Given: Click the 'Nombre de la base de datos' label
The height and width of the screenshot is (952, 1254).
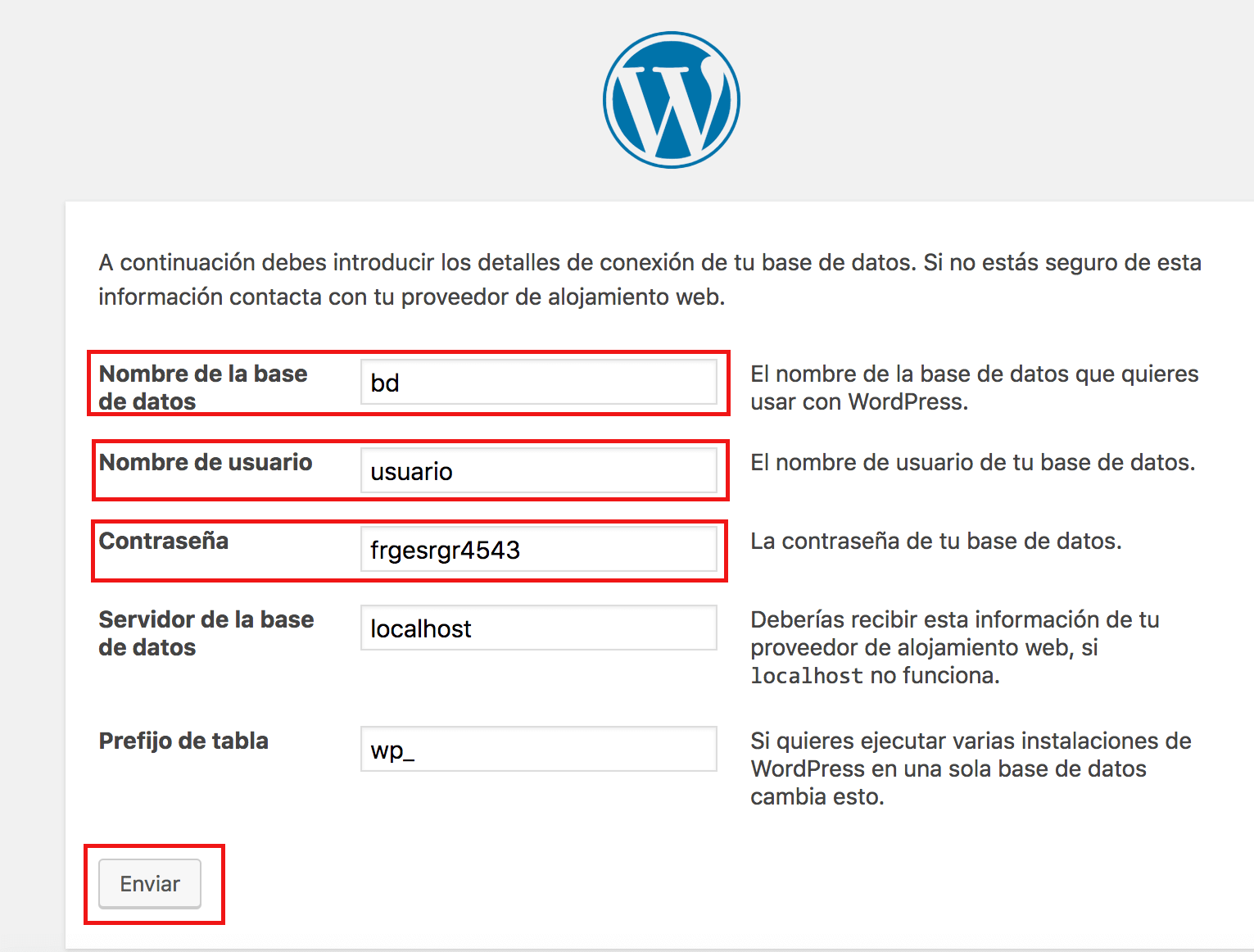Looking at the screenshot, I should tap(202, 387).
